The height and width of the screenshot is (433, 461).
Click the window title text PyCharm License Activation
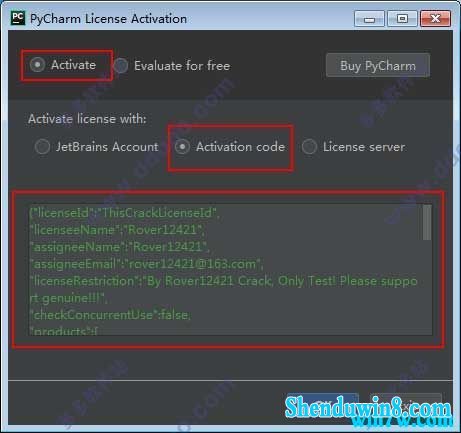click(108, 19)
